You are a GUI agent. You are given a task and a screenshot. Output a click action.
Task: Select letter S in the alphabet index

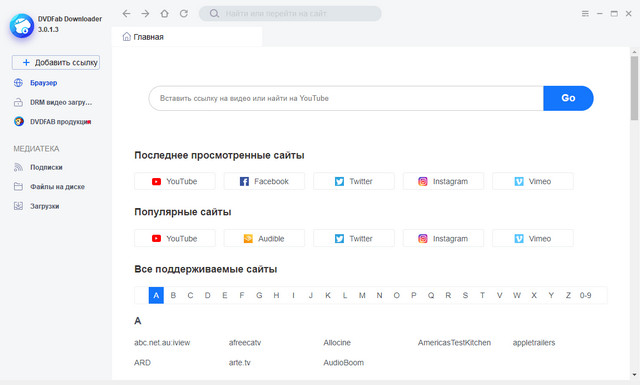(465, 295)
